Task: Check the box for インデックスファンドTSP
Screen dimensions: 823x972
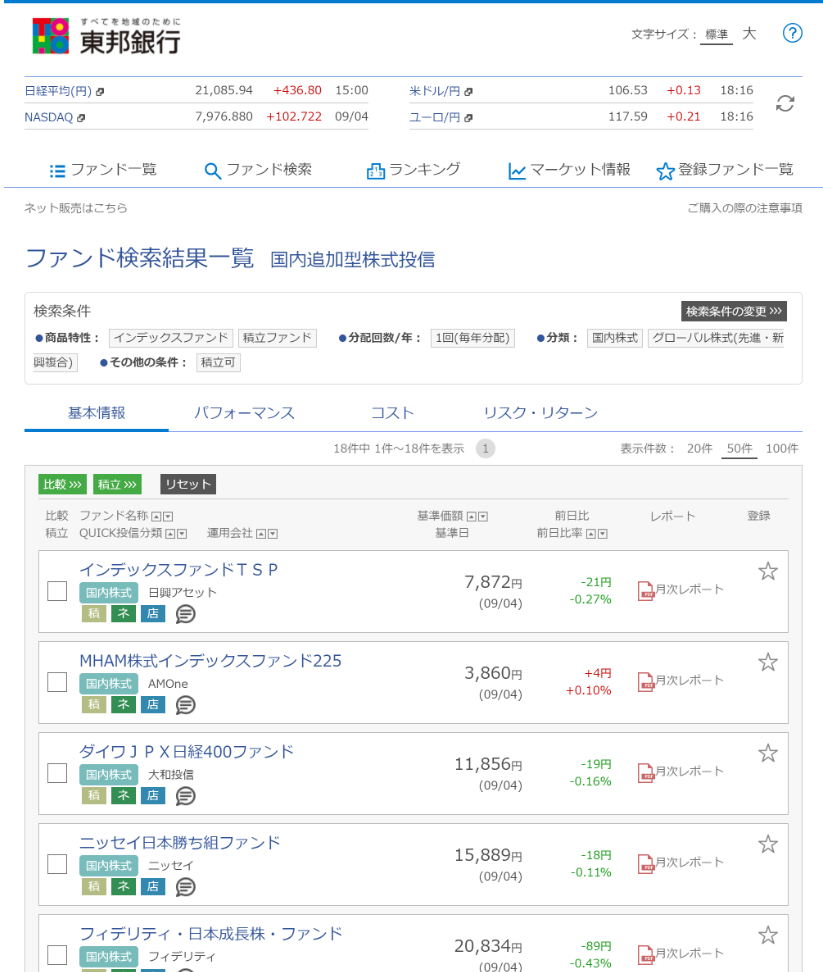Action: coord(57,591)
